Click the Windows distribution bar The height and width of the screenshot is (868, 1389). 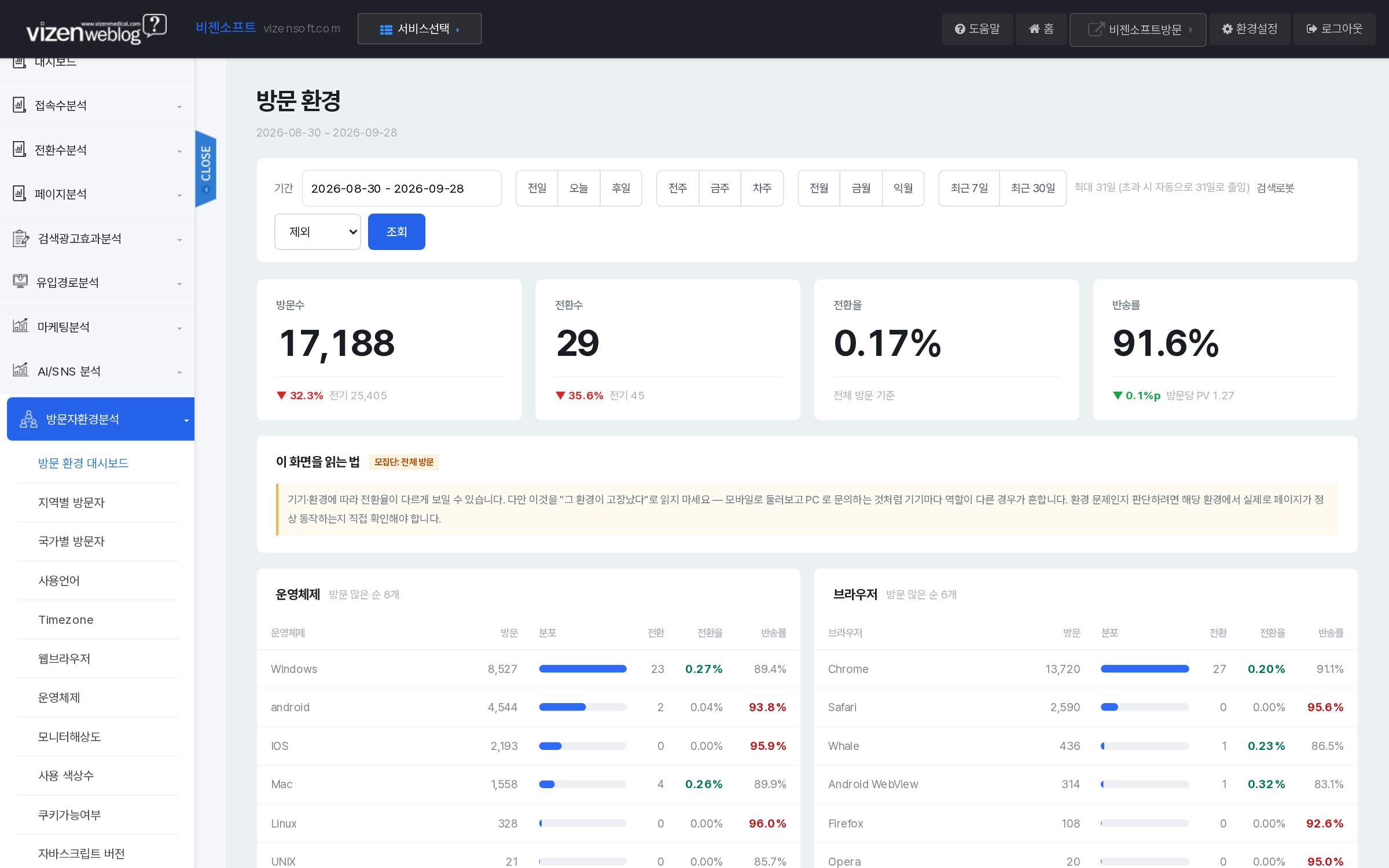coord(582,669)
